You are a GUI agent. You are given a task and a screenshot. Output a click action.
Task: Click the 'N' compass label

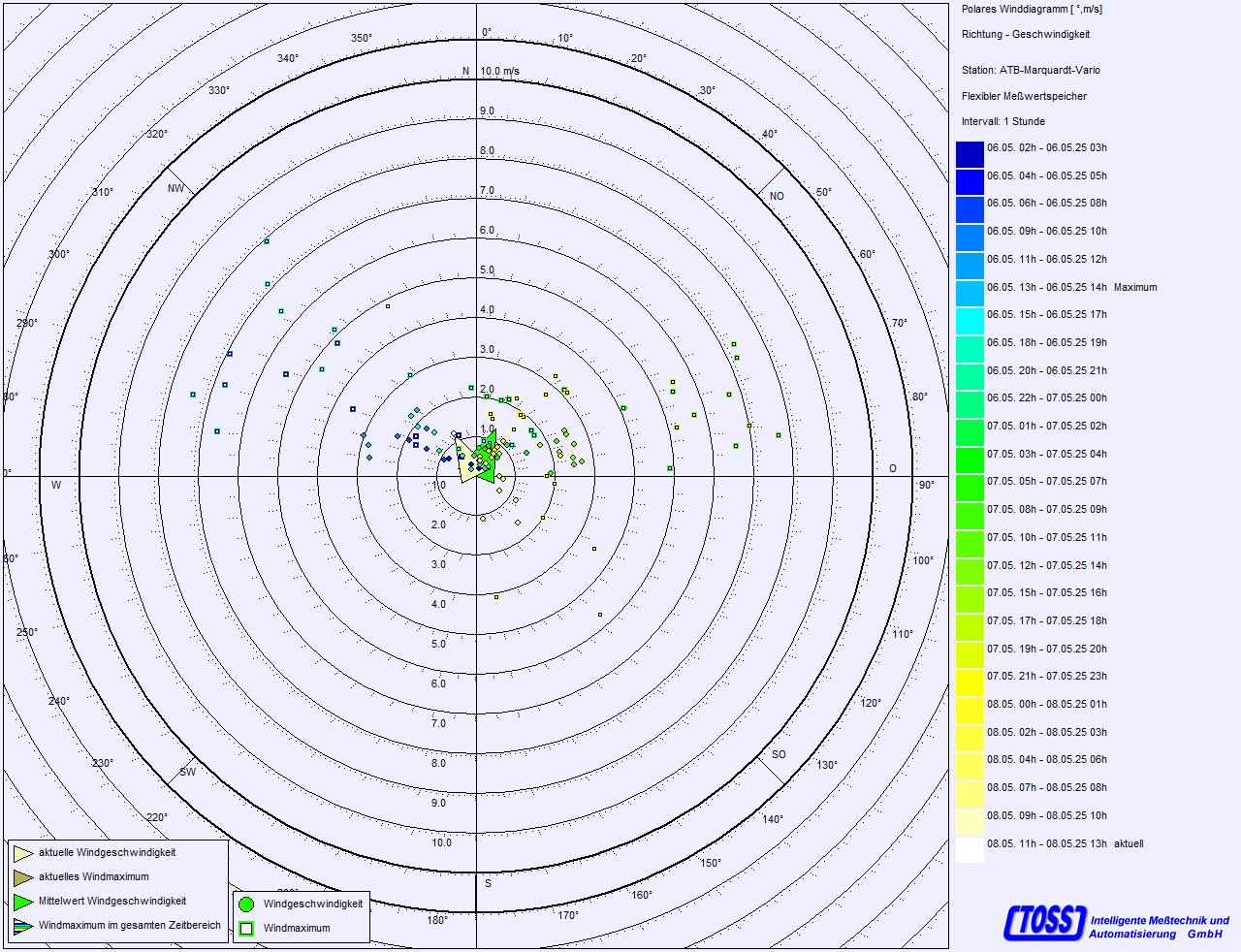coord(466,72)
